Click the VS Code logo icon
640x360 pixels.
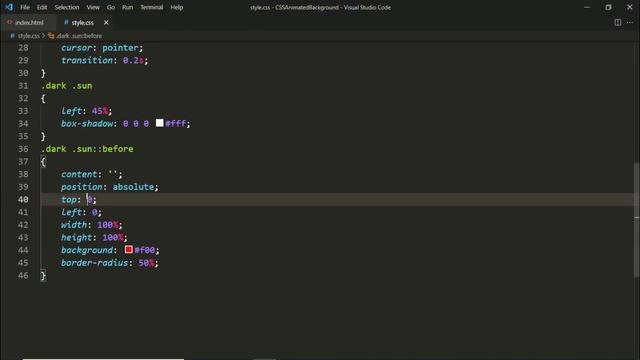coord(9,7)
